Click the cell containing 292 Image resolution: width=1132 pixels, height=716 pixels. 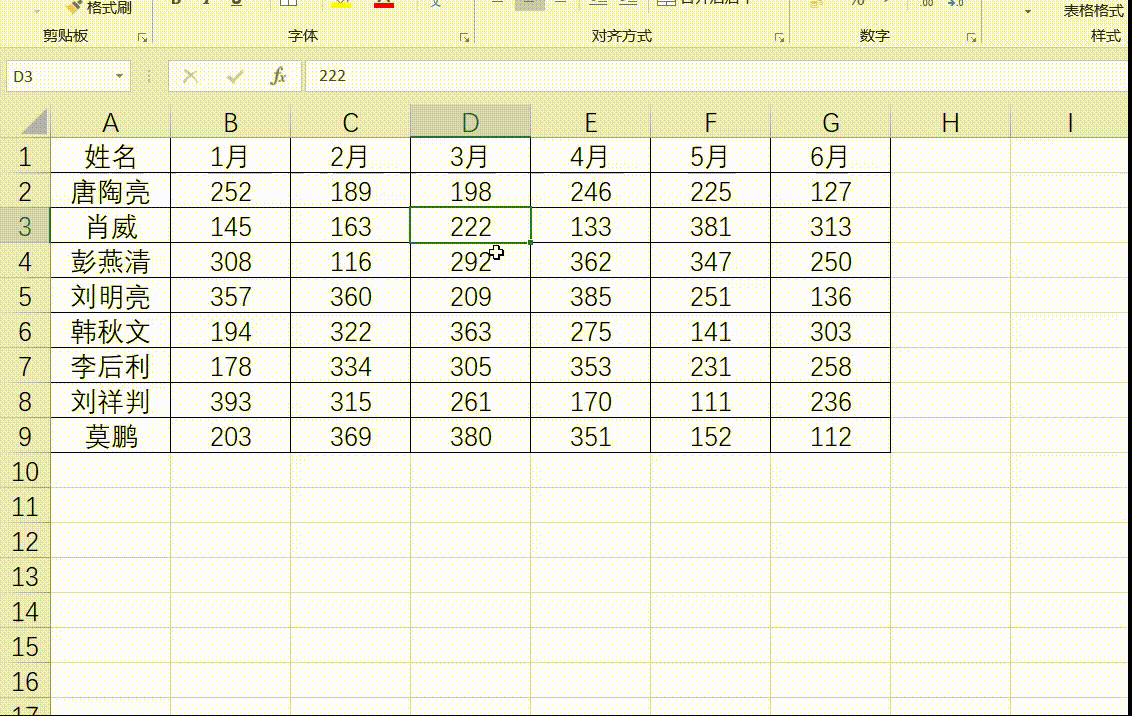pos(470,261)
